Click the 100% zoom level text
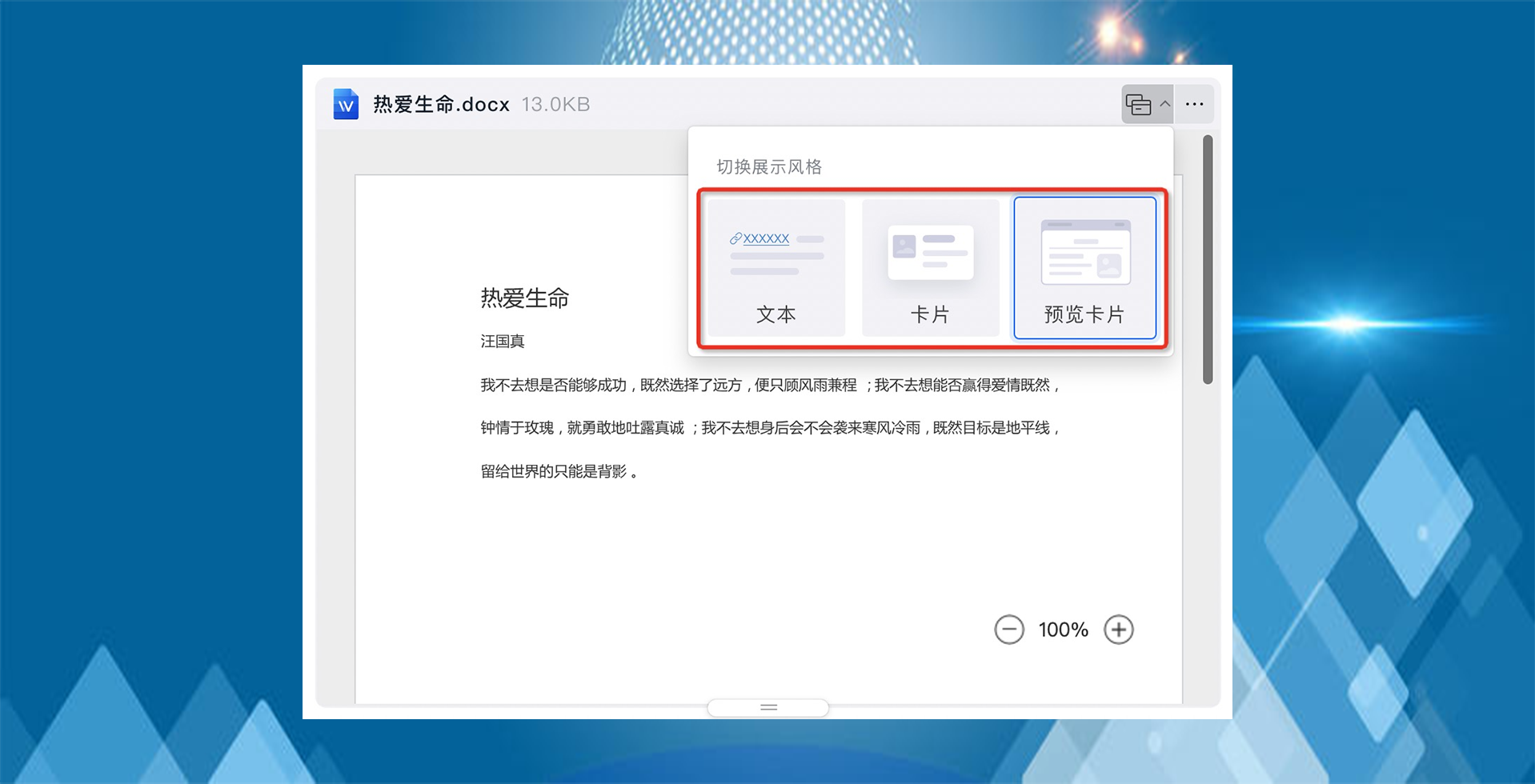This screenshot has width=1535, height=784. coord(1063,630)
